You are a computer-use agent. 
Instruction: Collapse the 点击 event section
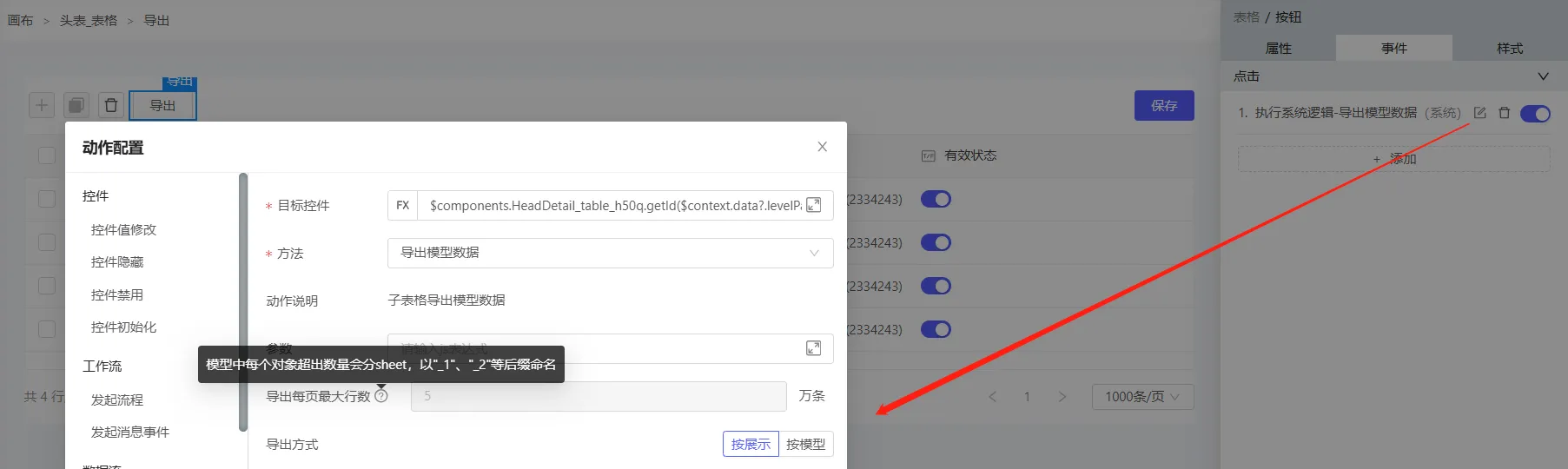click(1543, 76)
